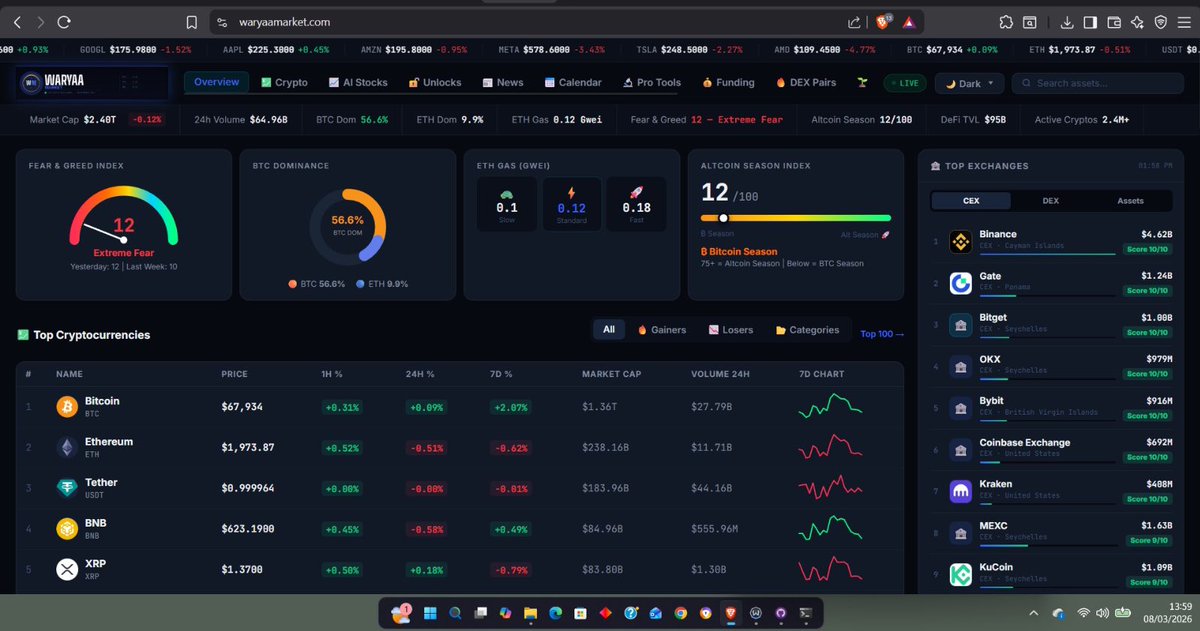Click the BNB coin icon in the table
Viewport: 1200px width, 631px height.
(x=67, y=529)
